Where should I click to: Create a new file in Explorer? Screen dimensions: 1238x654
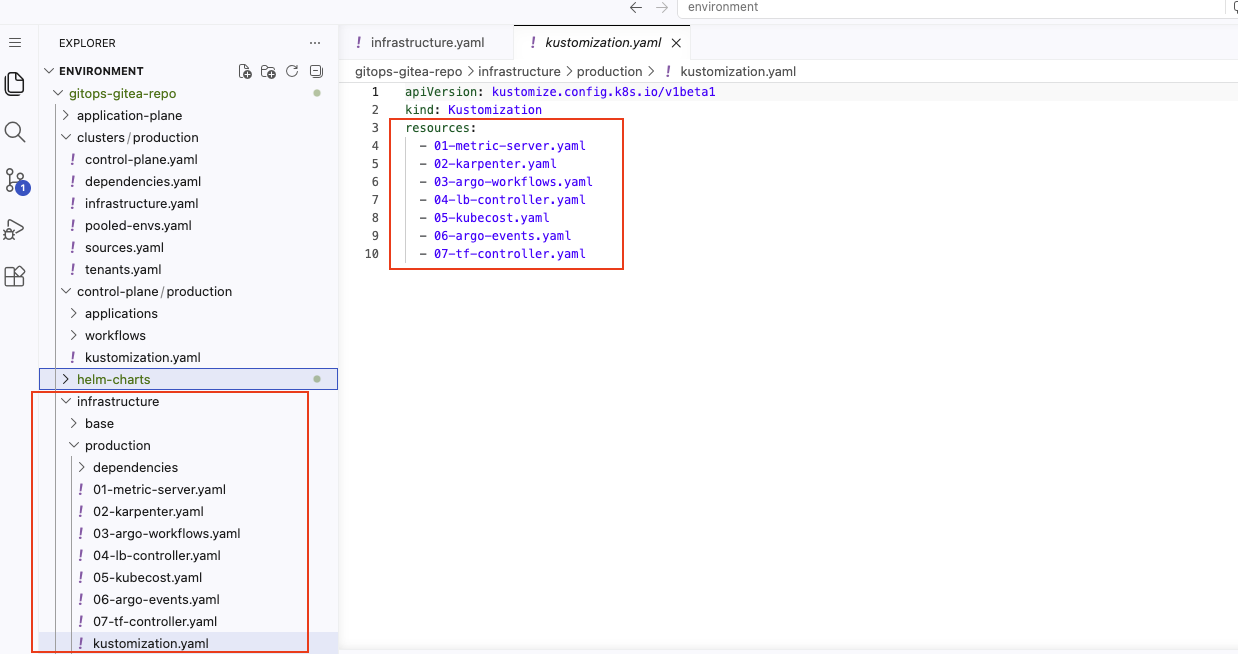tap(244, 71)
